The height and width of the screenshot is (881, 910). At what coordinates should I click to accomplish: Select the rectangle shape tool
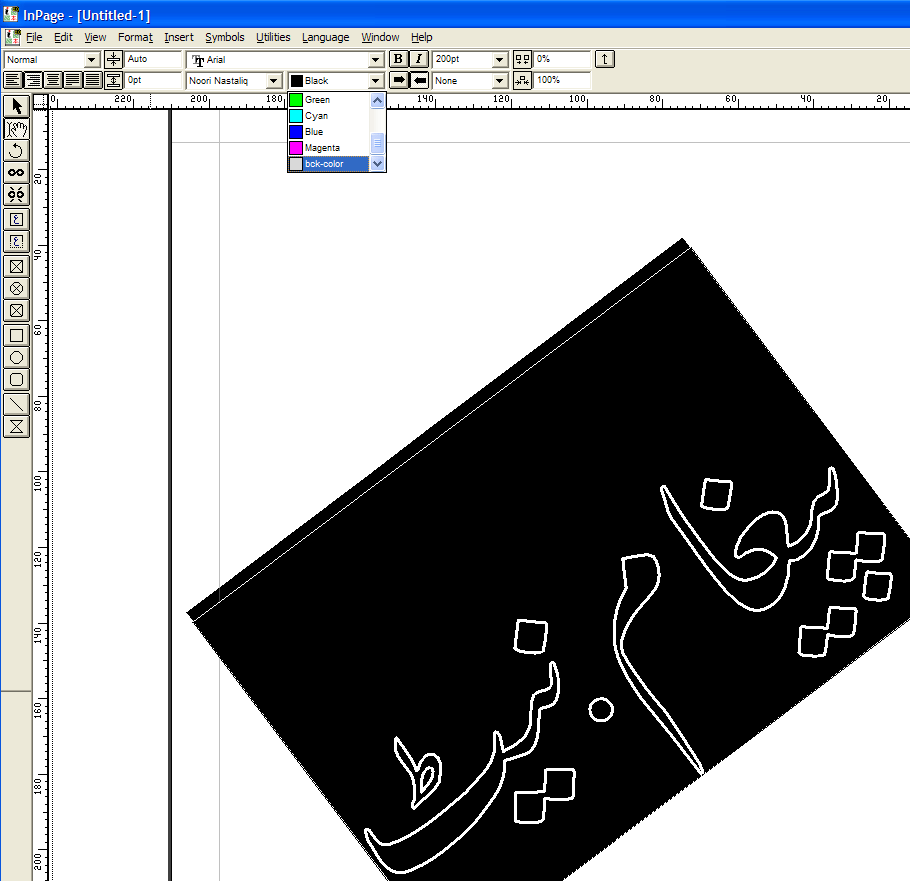coord(16,335)
